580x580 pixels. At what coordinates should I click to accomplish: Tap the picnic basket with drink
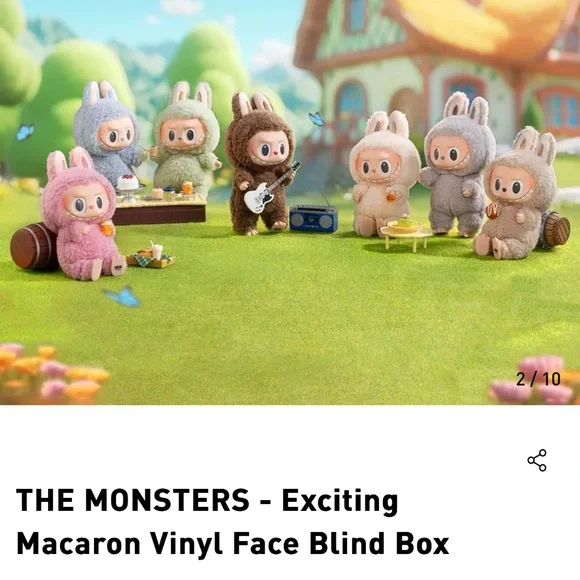[x=151, y=255]
